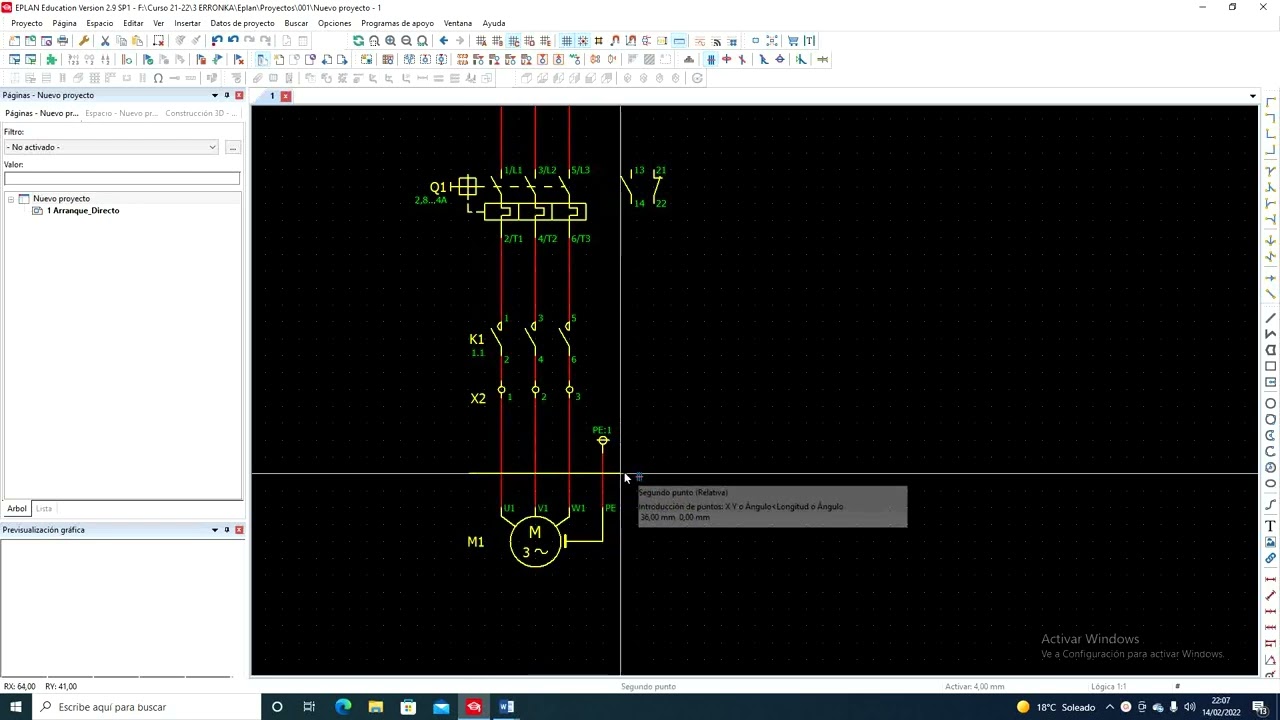Open Word from the taskbar

(x=506, y=707)
